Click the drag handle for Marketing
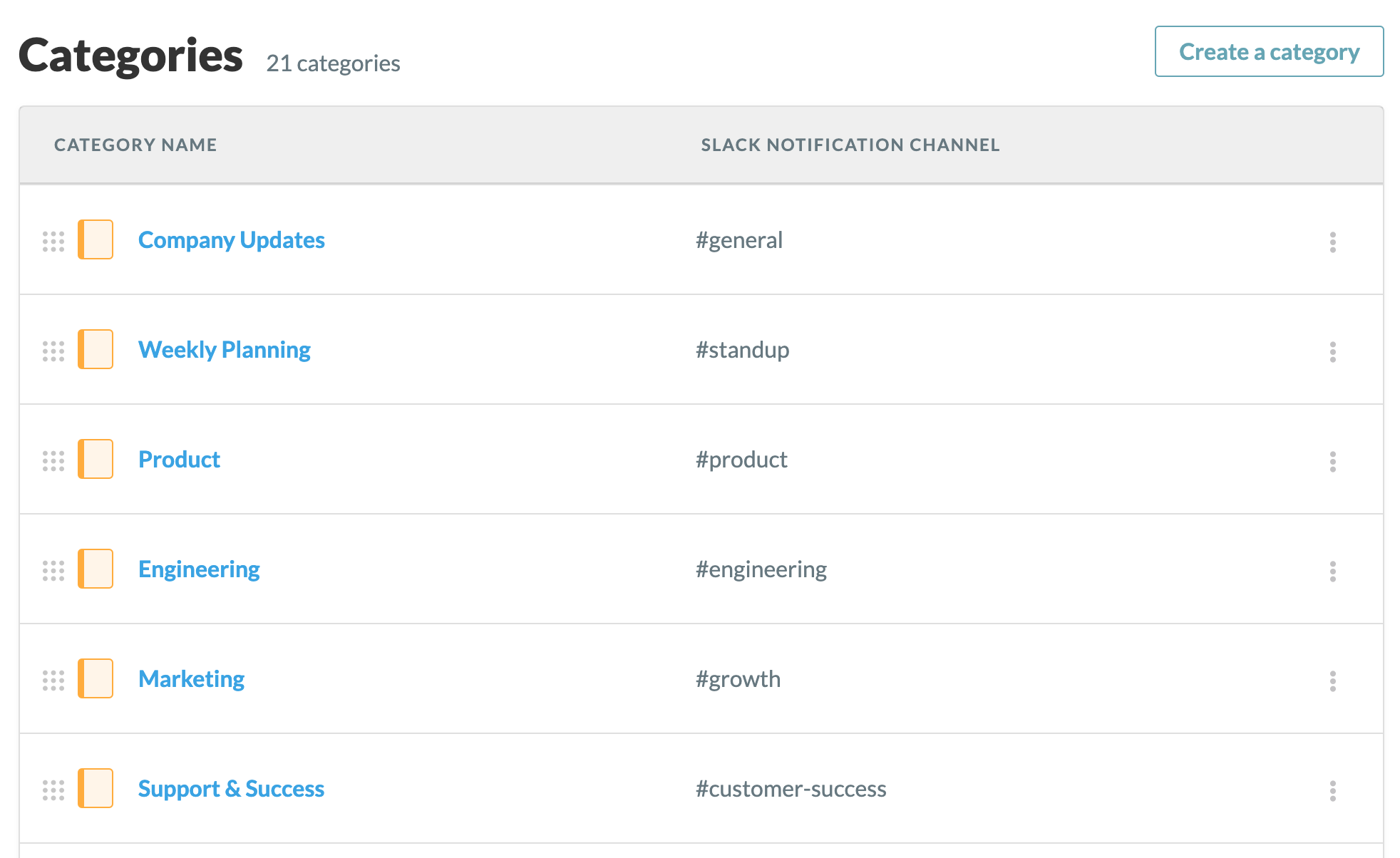This screenshot has height=858, width=1400. point(53,681)
